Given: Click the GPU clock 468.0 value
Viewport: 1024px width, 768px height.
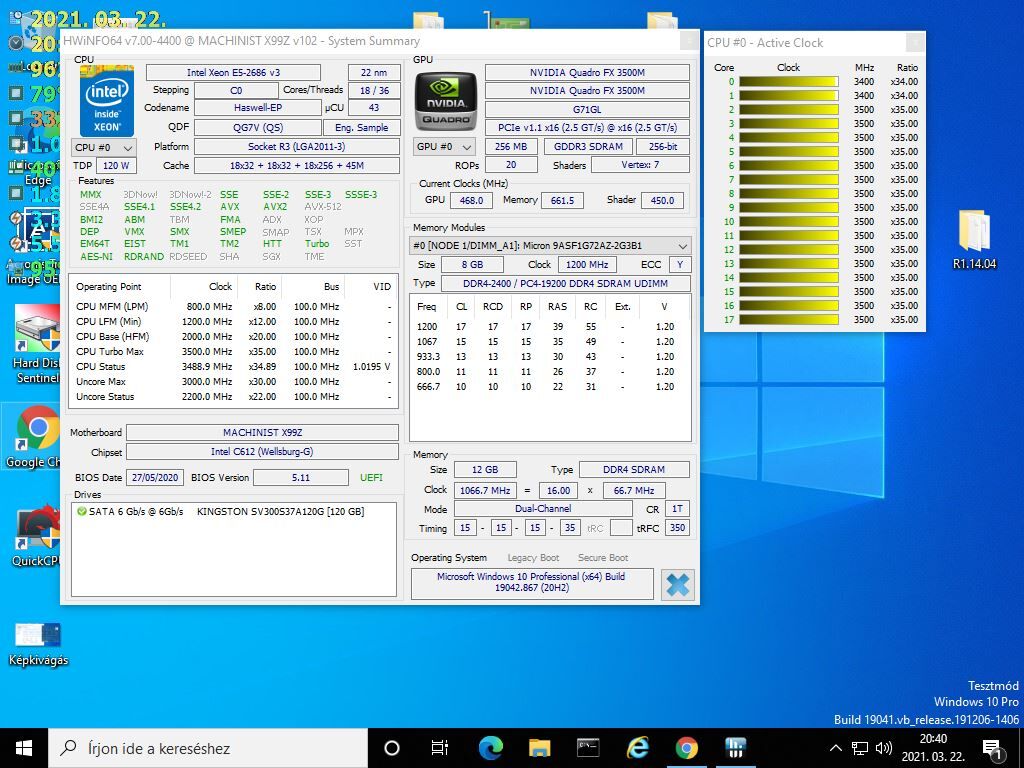Looking at the screenshot, I should click(x=472, y=200).
